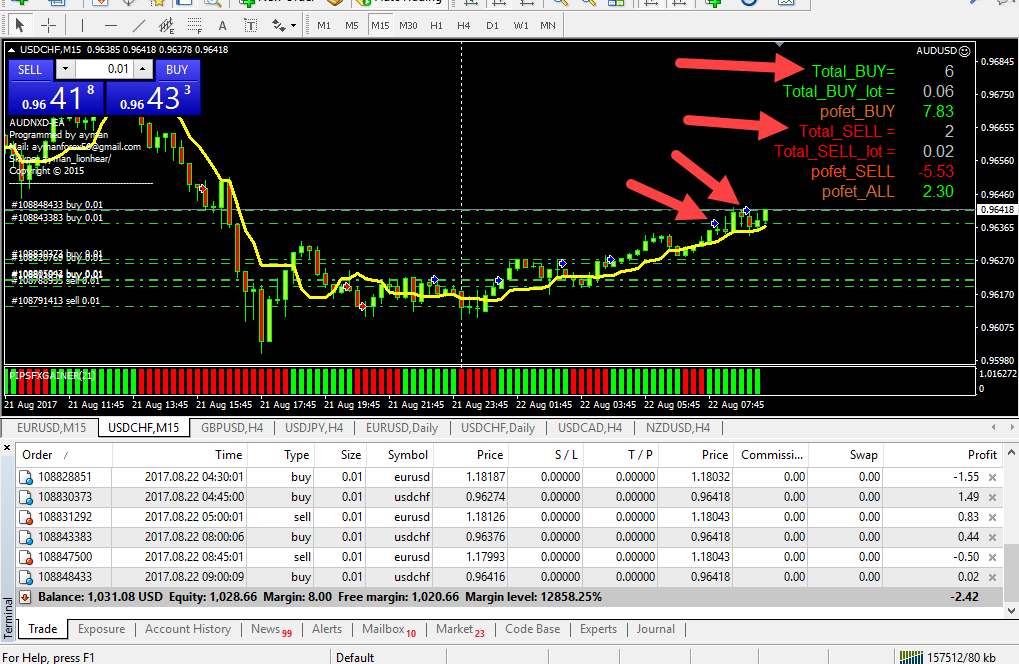
Task: Sort trades by Order column header
Action: (64, 455)
